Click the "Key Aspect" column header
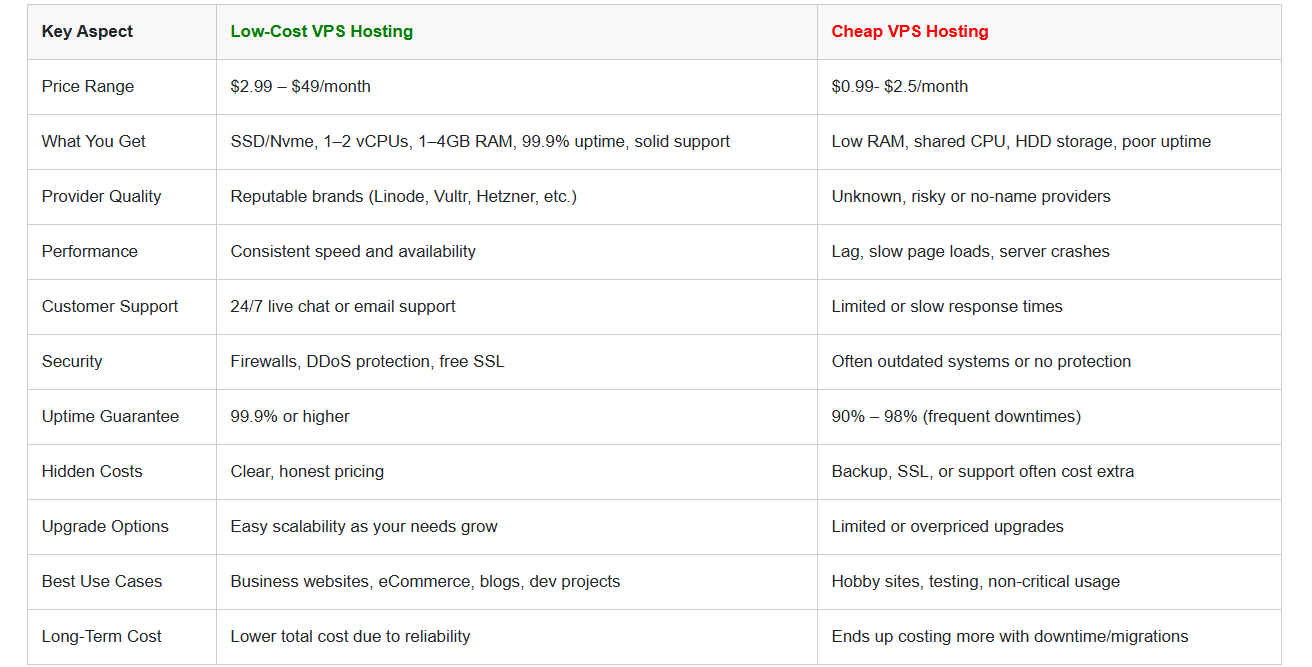 pyautogui.click(x=87, y=31)
